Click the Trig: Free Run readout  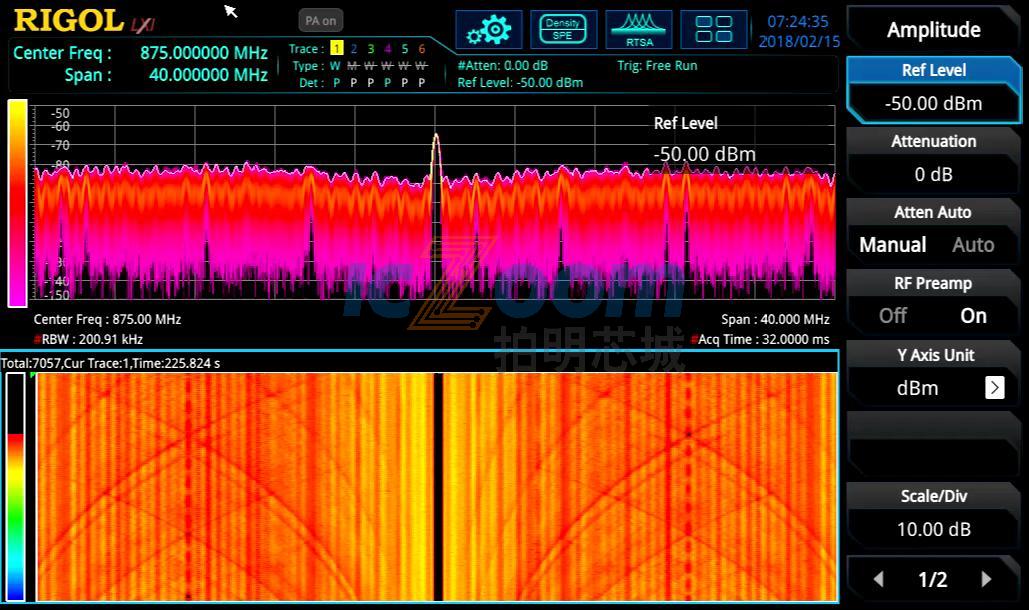pos(657,66)
